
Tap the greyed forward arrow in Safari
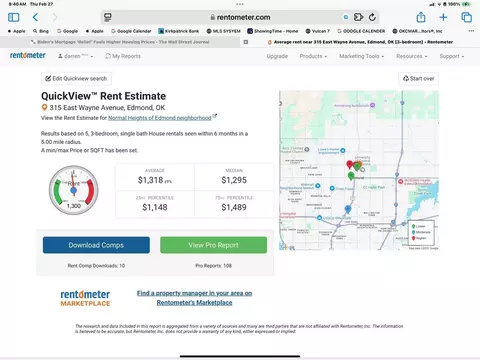pos(55,17)
